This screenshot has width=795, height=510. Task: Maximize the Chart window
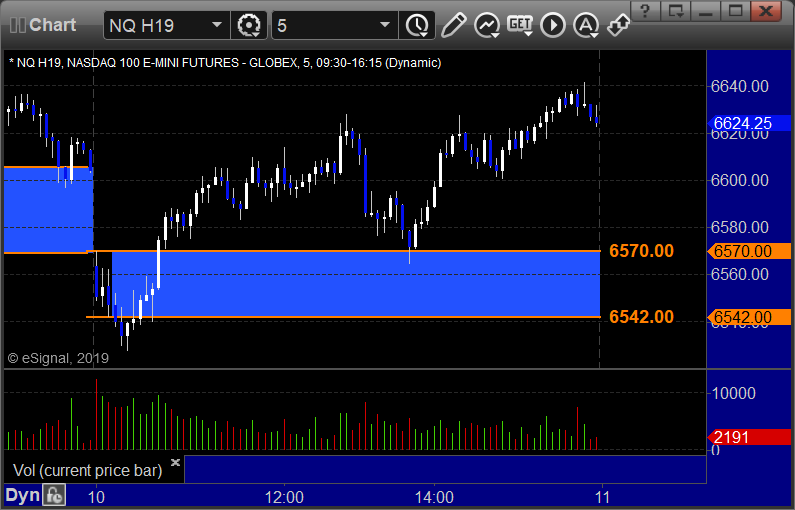(x=736, y=10)
